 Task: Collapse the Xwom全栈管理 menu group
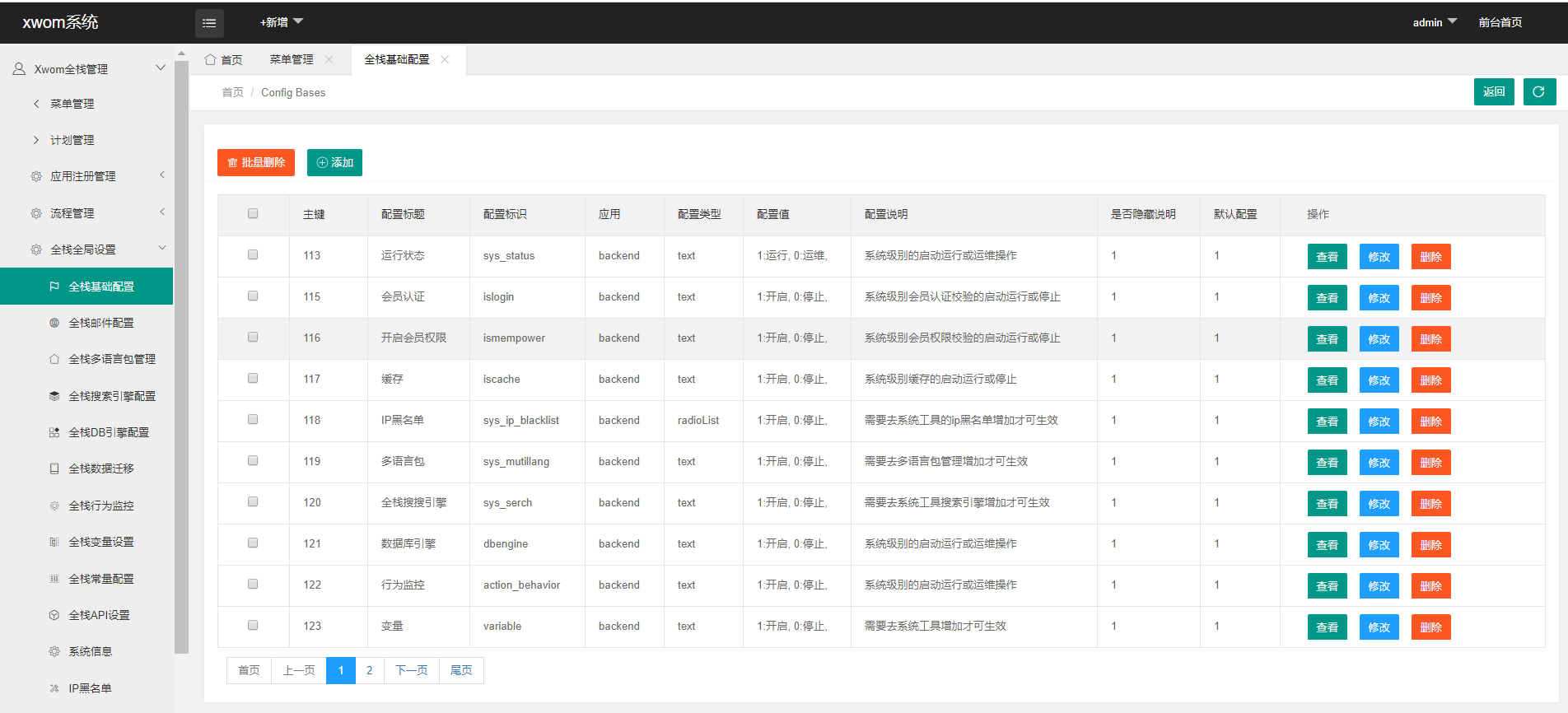161,68
